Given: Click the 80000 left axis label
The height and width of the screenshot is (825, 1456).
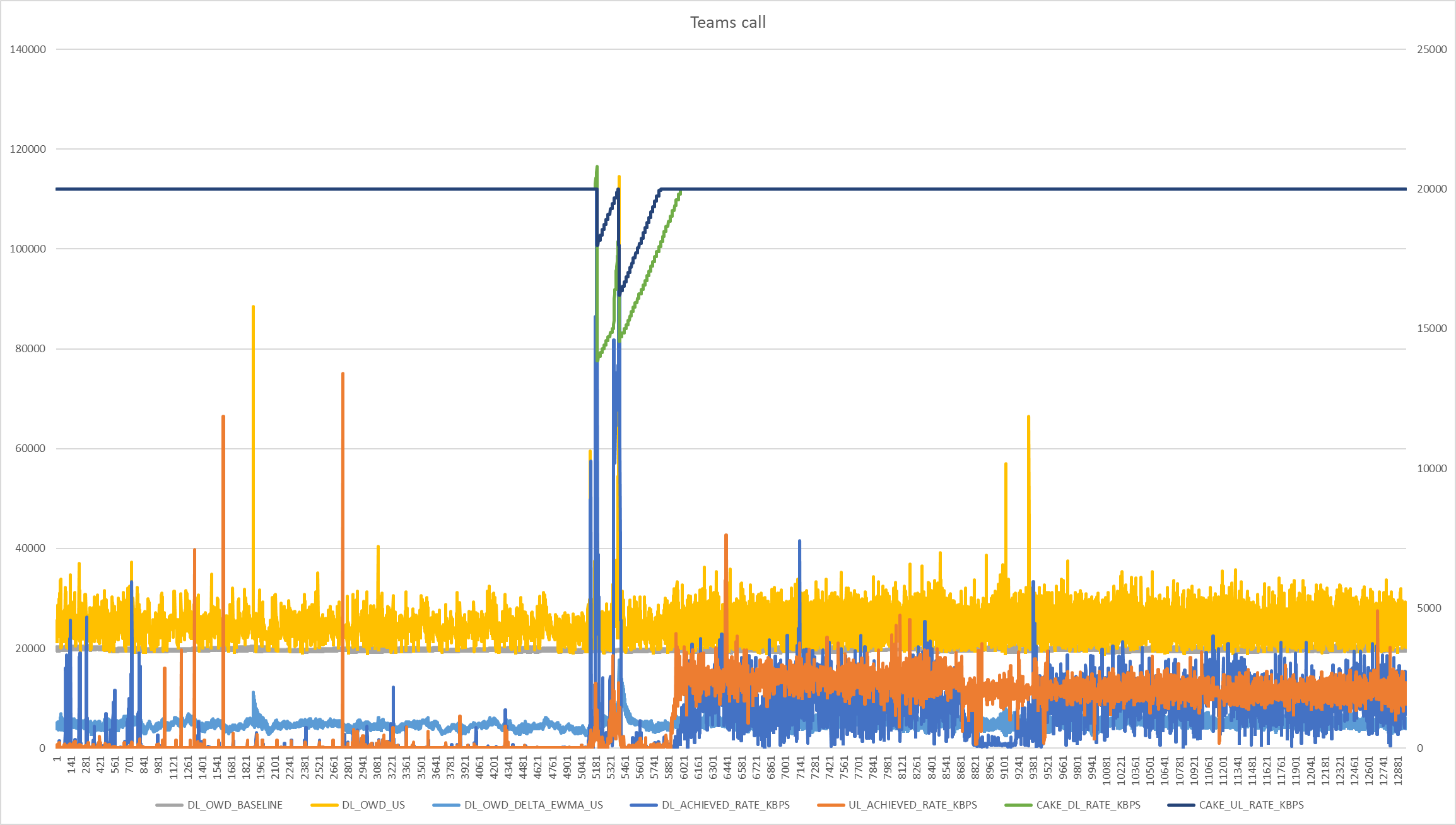Looking at the screenshot, I should coord(30,348).
